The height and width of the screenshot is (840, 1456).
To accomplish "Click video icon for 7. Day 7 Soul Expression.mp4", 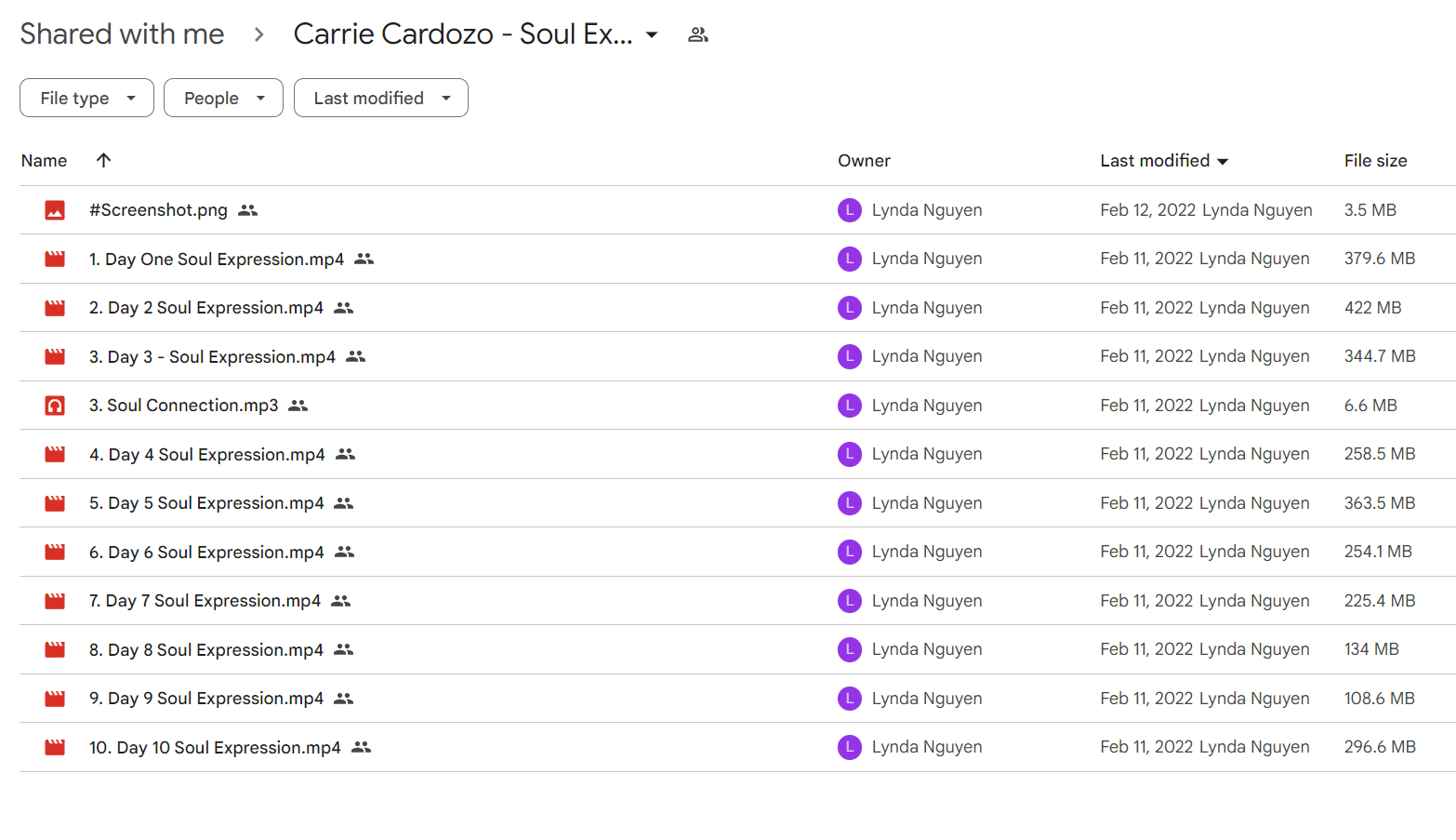I will pyautogui.click(x=55, y=601).
